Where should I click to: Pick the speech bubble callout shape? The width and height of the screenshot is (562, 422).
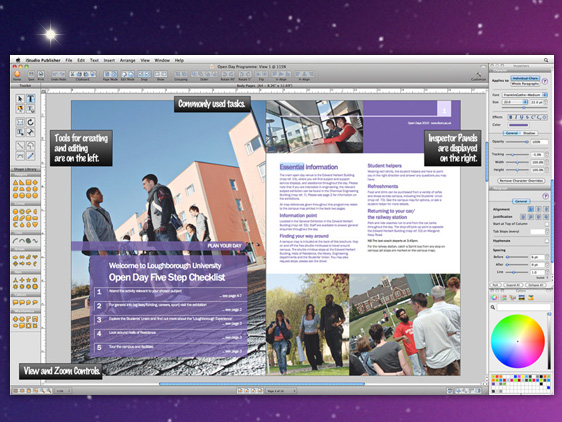(15, 303)
